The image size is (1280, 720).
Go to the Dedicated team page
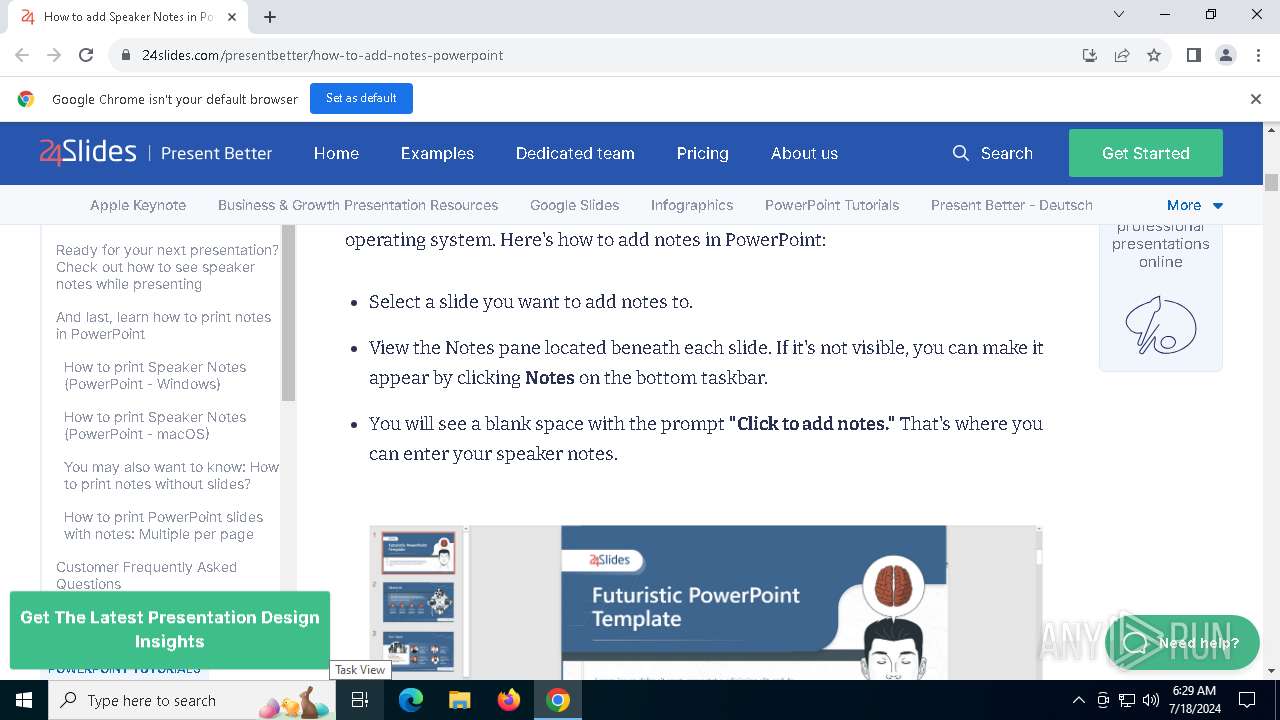point(575,153)
